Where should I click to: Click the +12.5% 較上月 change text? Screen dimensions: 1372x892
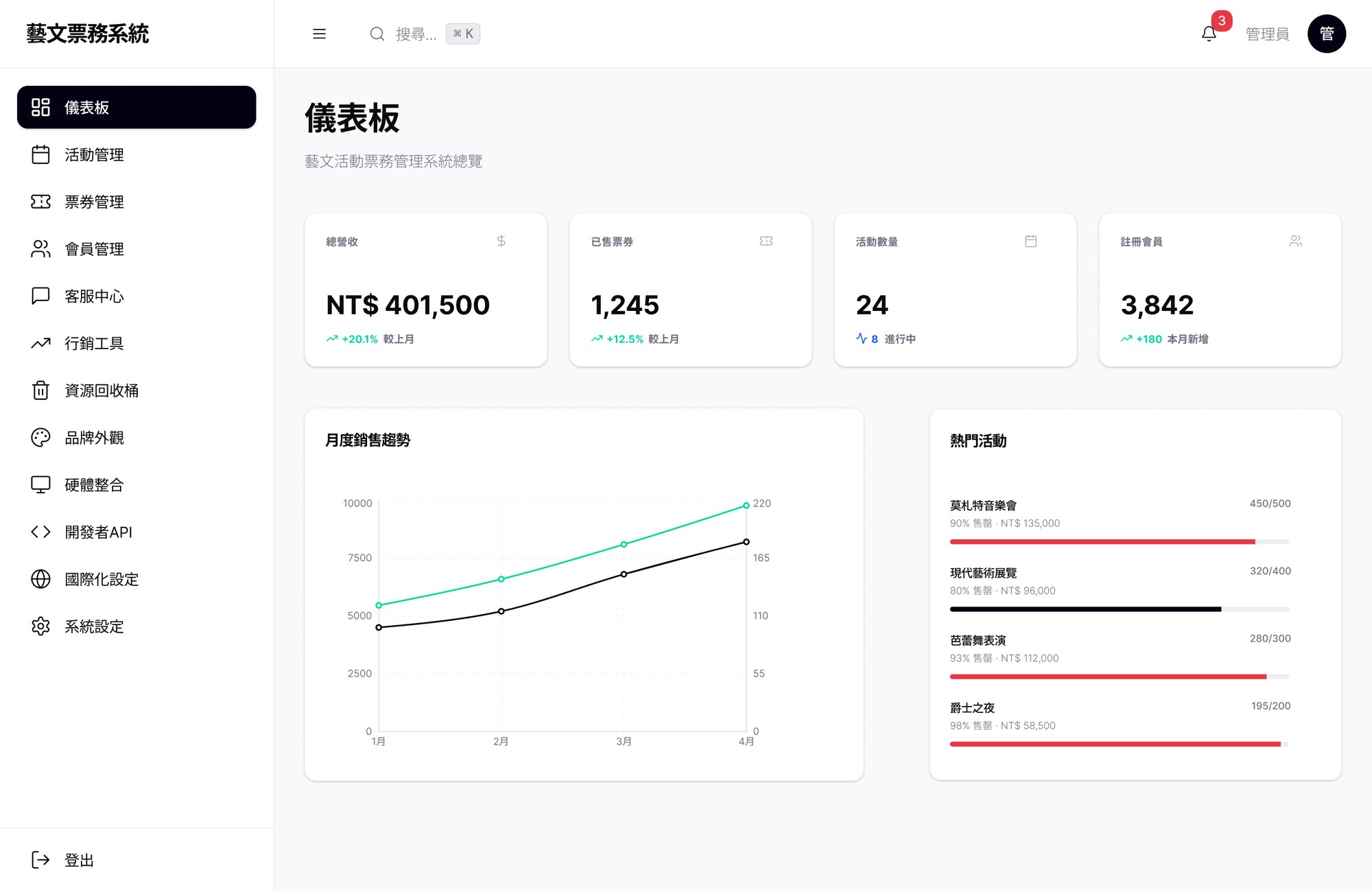[635, 339]
